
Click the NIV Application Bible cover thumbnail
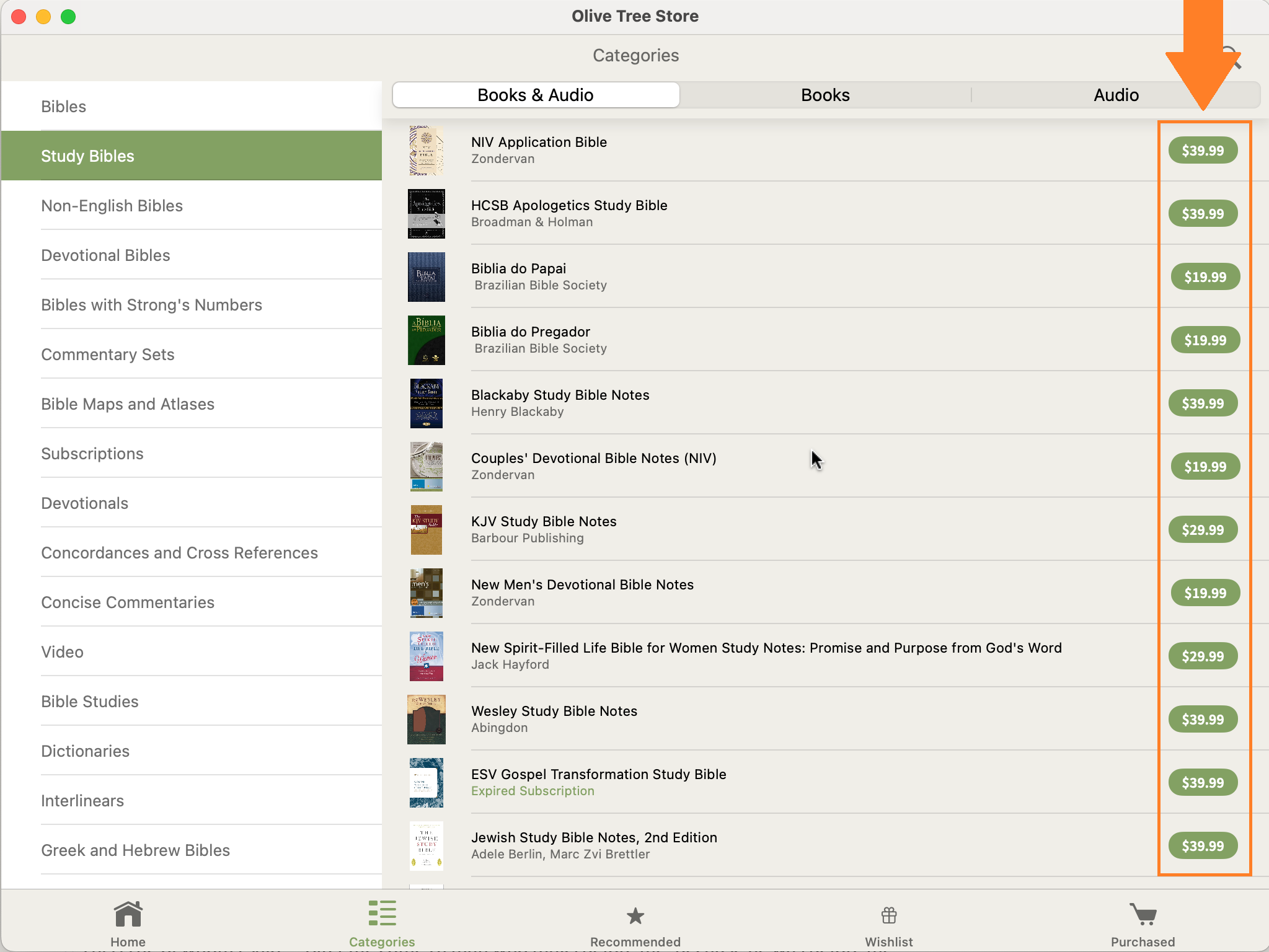coord(427,151)
